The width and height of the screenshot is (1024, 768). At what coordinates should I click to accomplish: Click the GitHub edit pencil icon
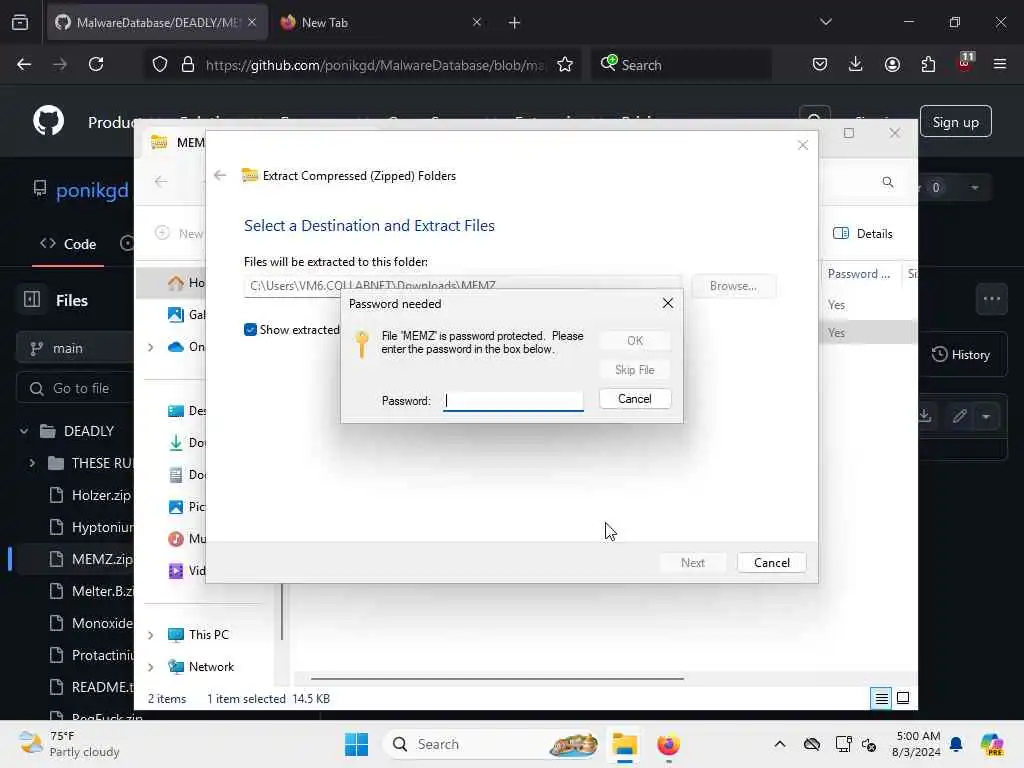(959, 416)
